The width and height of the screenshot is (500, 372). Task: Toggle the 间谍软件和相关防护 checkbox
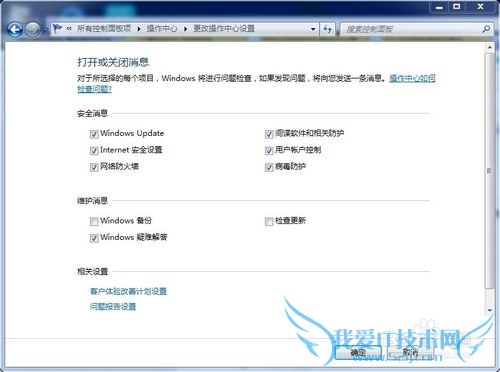point(269,134)
